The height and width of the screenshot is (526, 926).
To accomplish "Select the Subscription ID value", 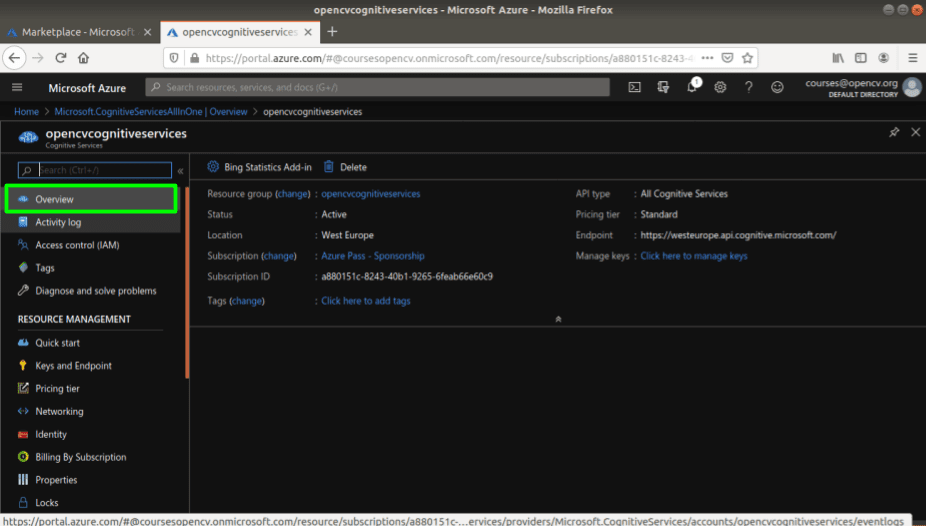I will (x=407, y=276).
